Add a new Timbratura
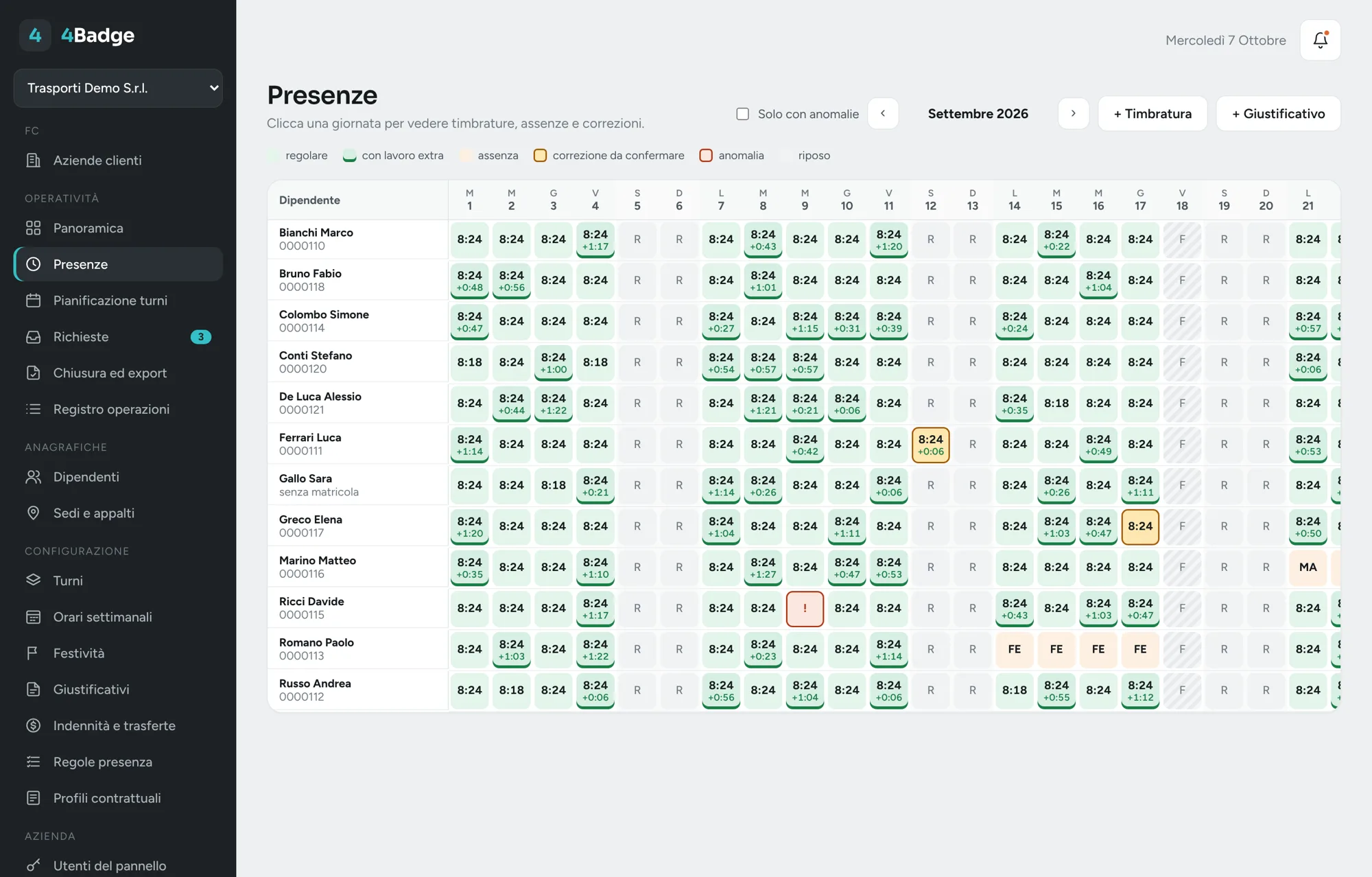 1152,113
